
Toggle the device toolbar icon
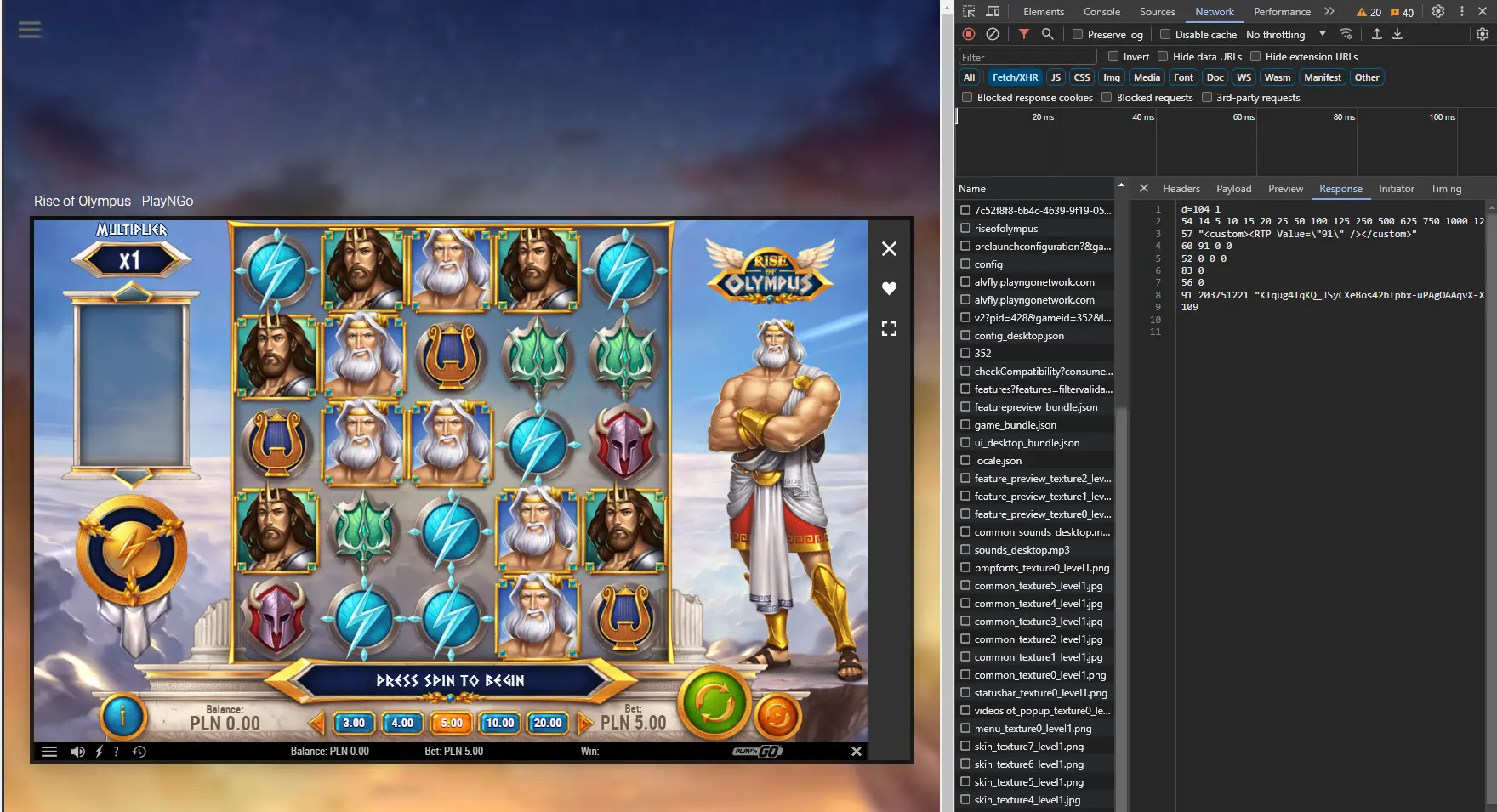[x=993, y=12]
